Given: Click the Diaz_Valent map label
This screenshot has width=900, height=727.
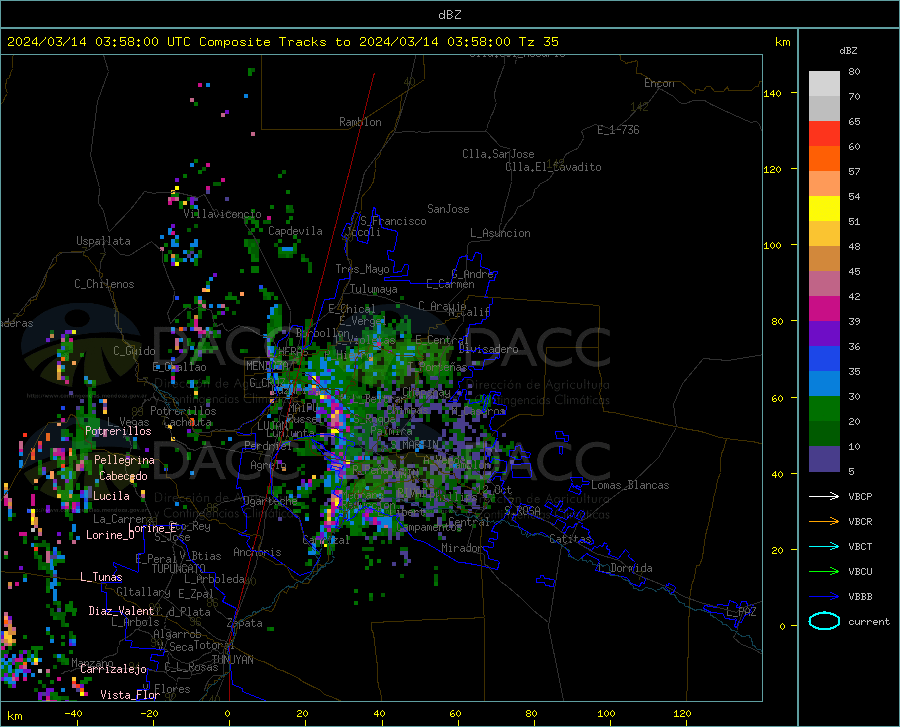Looking at the screenshot, I should click(121, 611).
